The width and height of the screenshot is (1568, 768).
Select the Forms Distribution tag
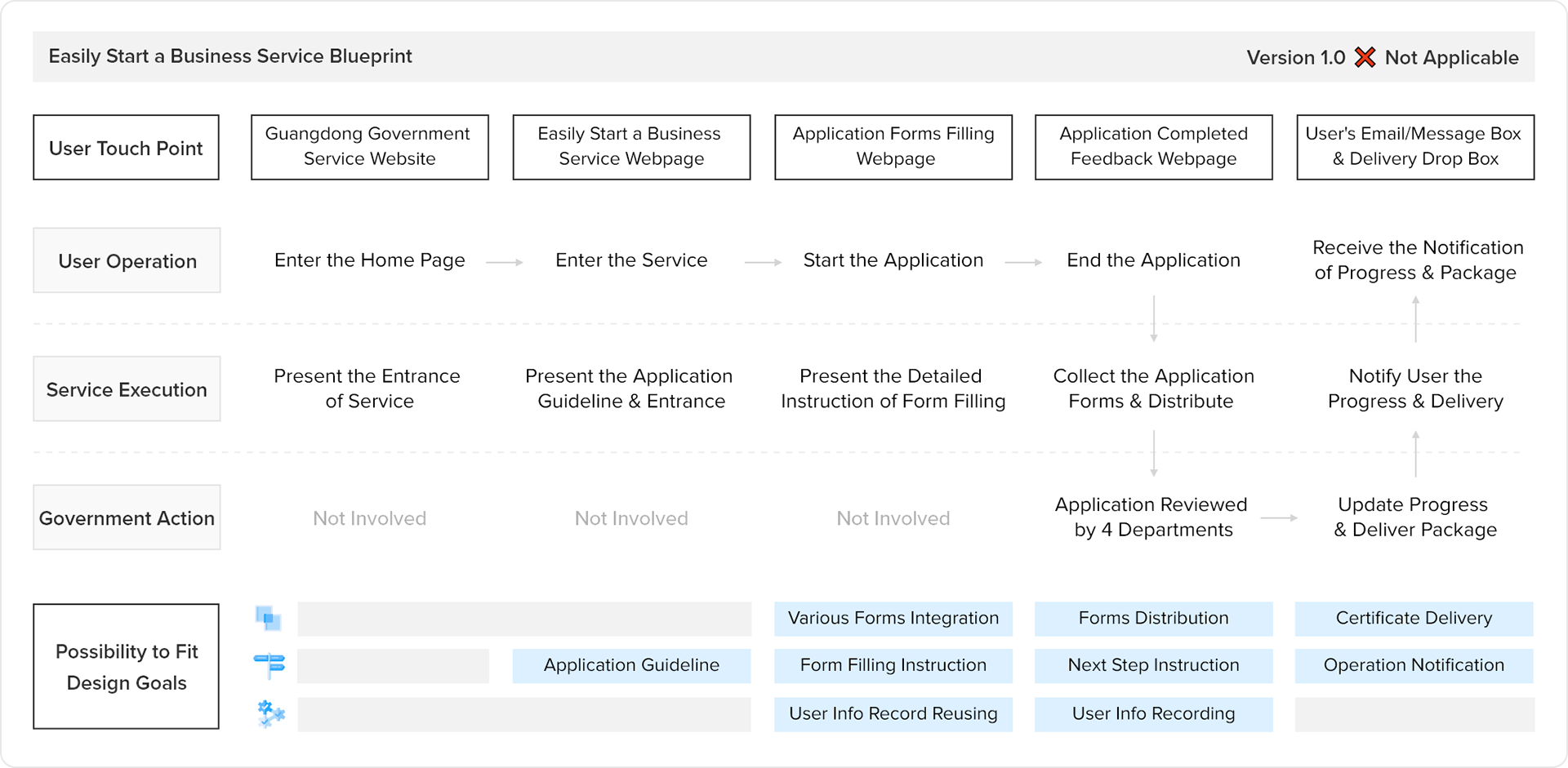1154,619
